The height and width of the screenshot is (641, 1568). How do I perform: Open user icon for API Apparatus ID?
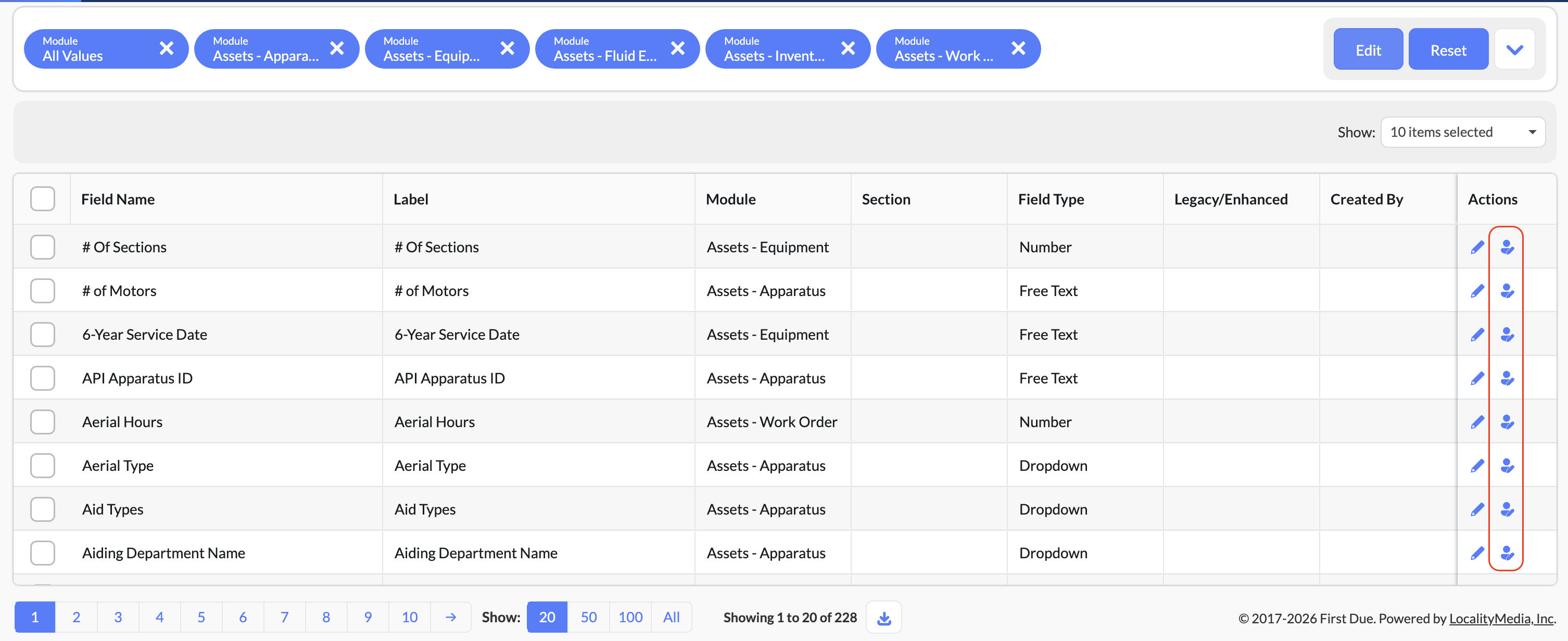[x=1507, y=378]
